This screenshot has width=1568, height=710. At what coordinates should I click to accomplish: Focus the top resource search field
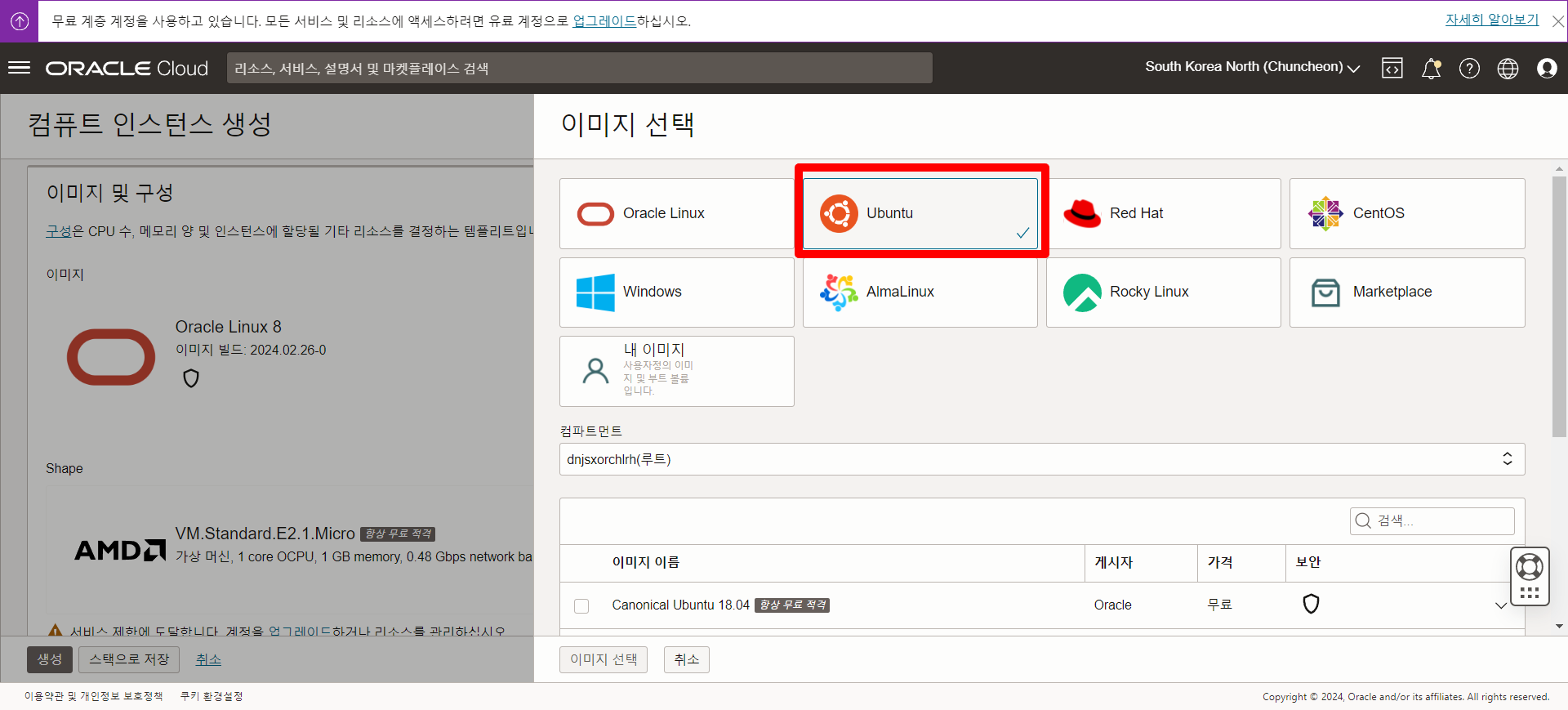[x=580, y=69]
